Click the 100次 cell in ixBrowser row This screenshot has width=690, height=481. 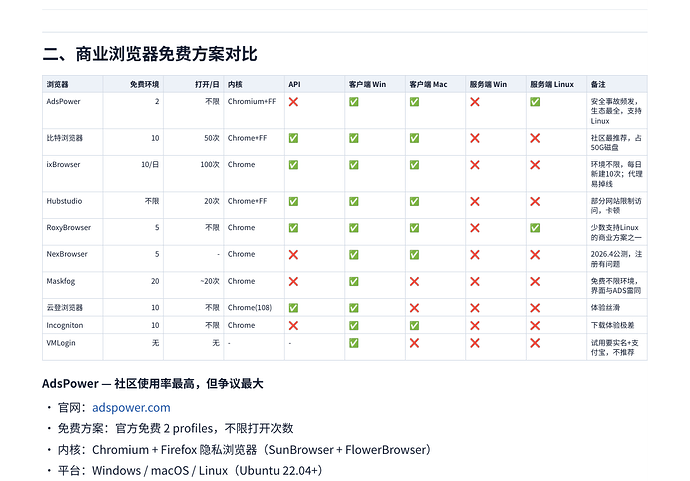(194, 174)
